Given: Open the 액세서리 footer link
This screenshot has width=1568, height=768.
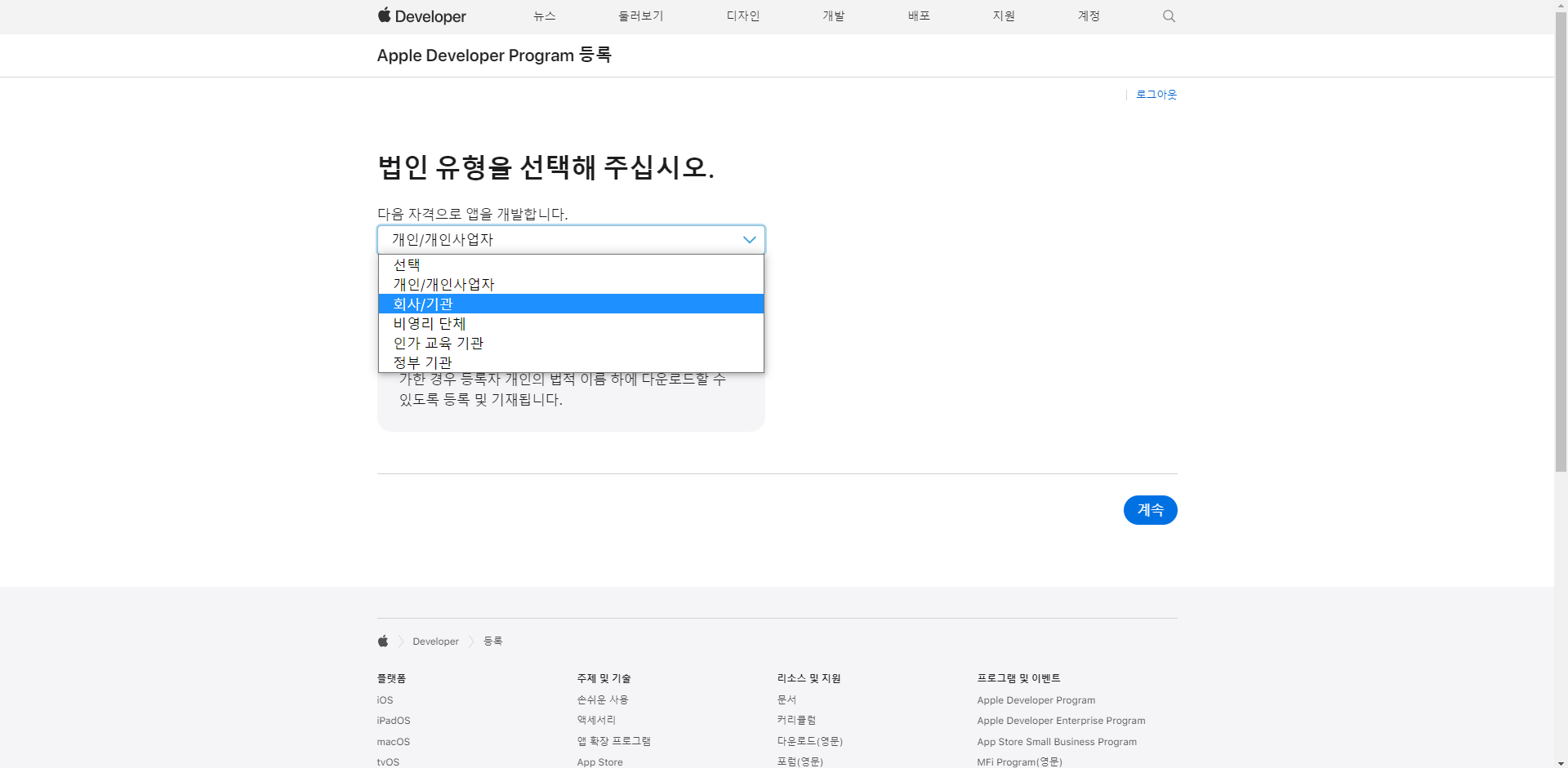Looking at the screenshot, I should coord(596,721).
